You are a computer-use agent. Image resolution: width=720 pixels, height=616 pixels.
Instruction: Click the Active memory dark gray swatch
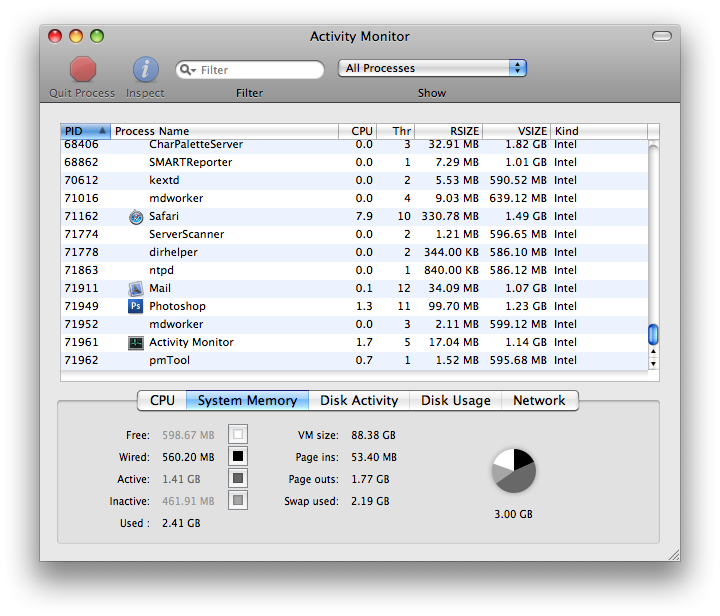(x=238, y=478)
